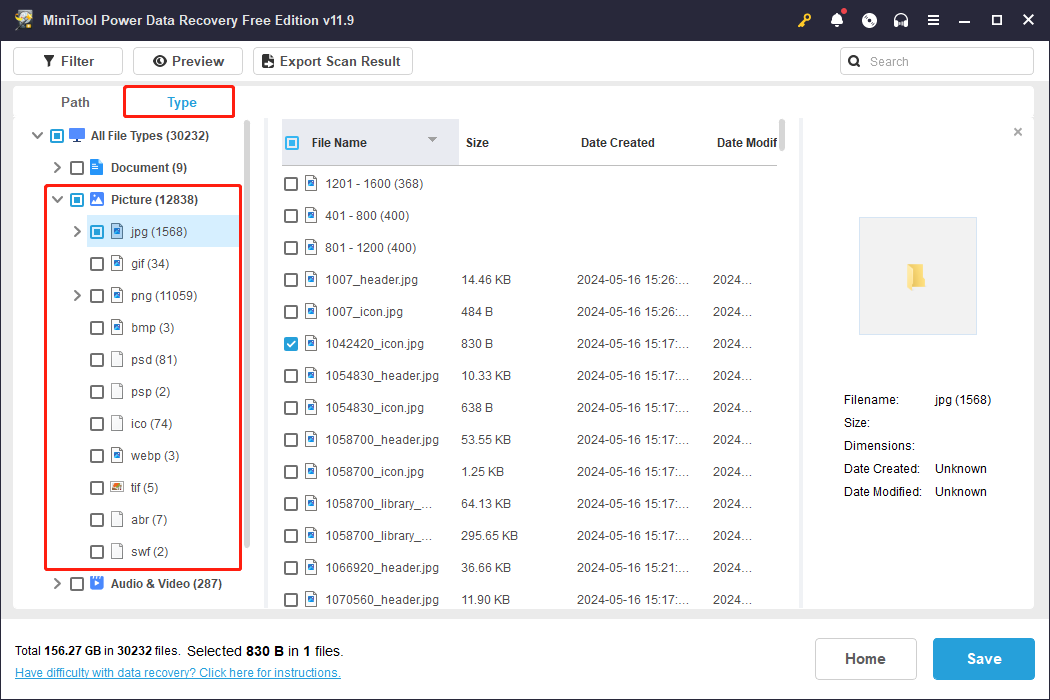1050x700 pixels.
Task: Click the Home button
Action: 865,658
